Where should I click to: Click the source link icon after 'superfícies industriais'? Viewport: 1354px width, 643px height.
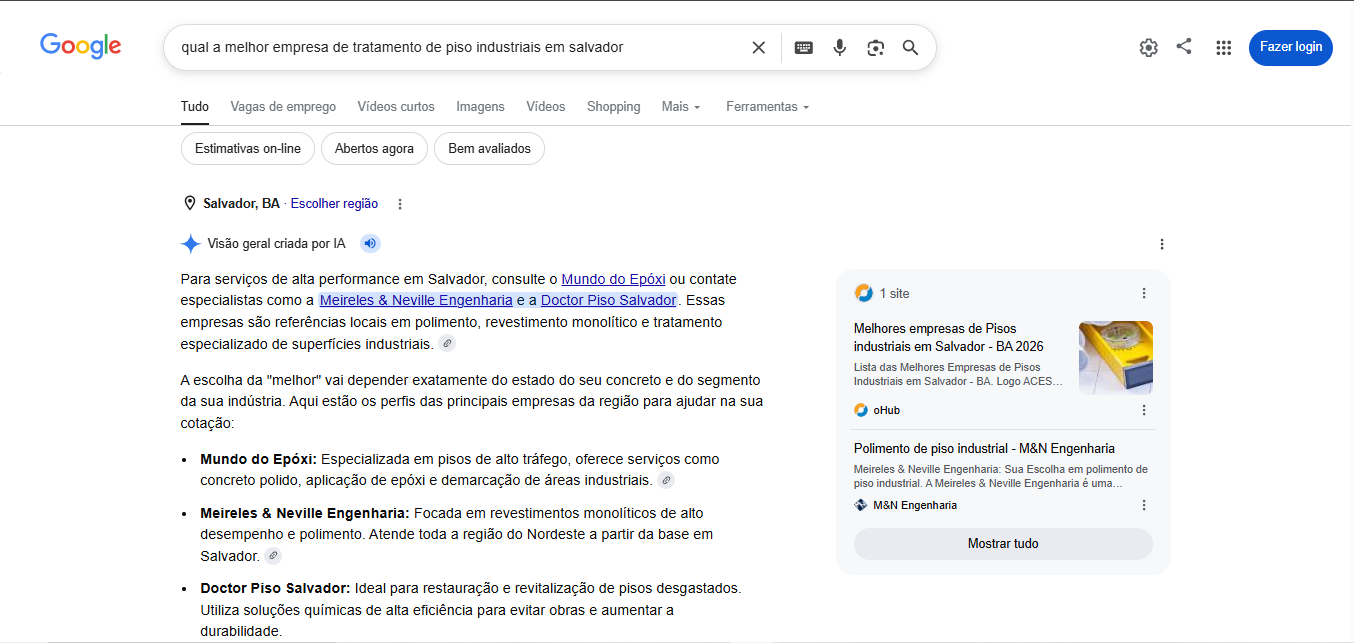[x=447, y=344]
